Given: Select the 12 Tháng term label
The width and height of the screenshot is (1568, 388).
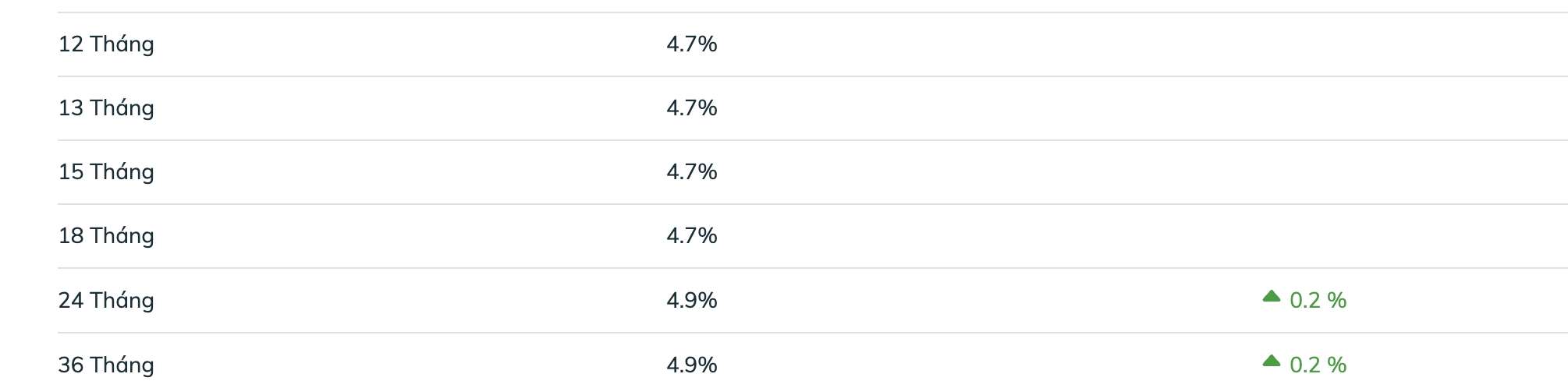Looking at the screenshot, I should [x=106, y=44].
